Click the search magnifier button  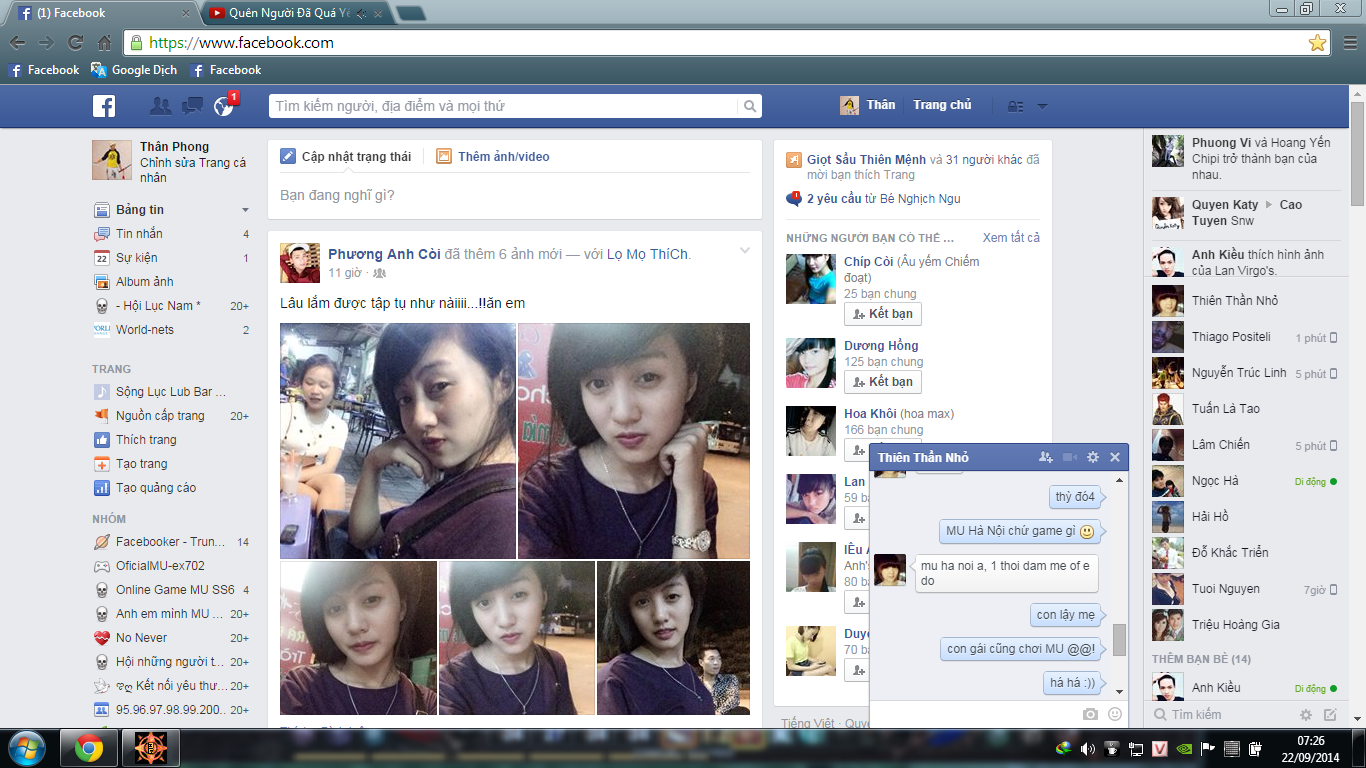pos(749,106)
